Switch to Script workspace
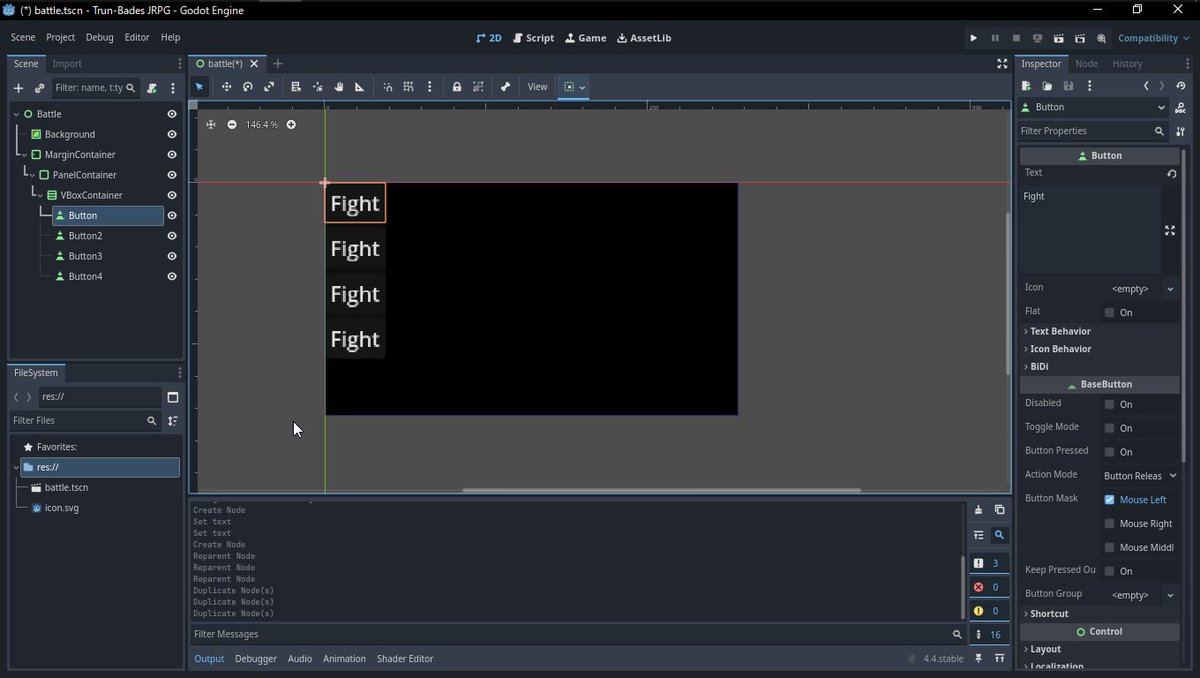 click(x=533, y=38)
